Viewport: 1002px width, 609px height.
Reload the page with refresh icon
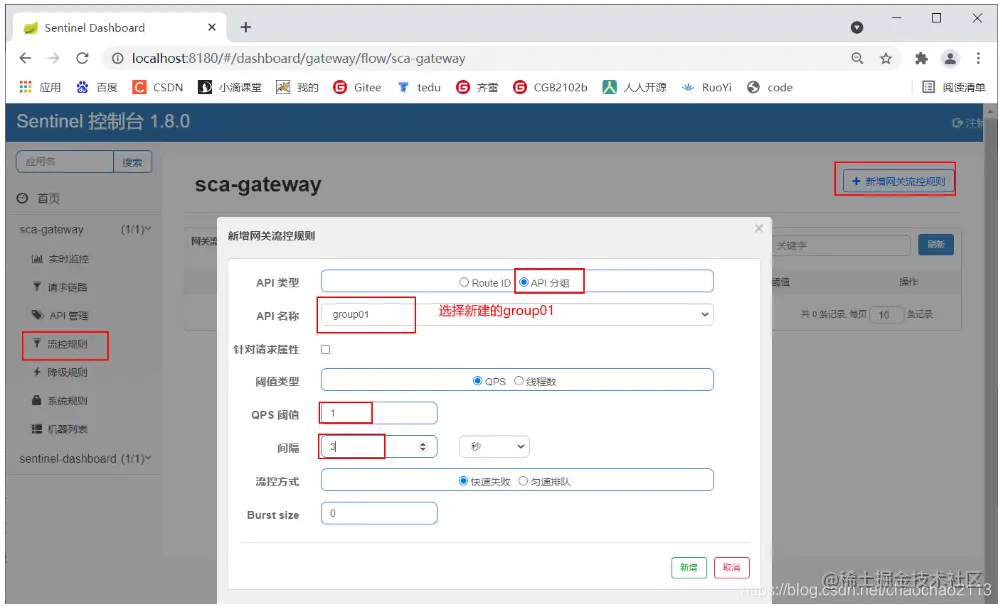coord(82,58)
